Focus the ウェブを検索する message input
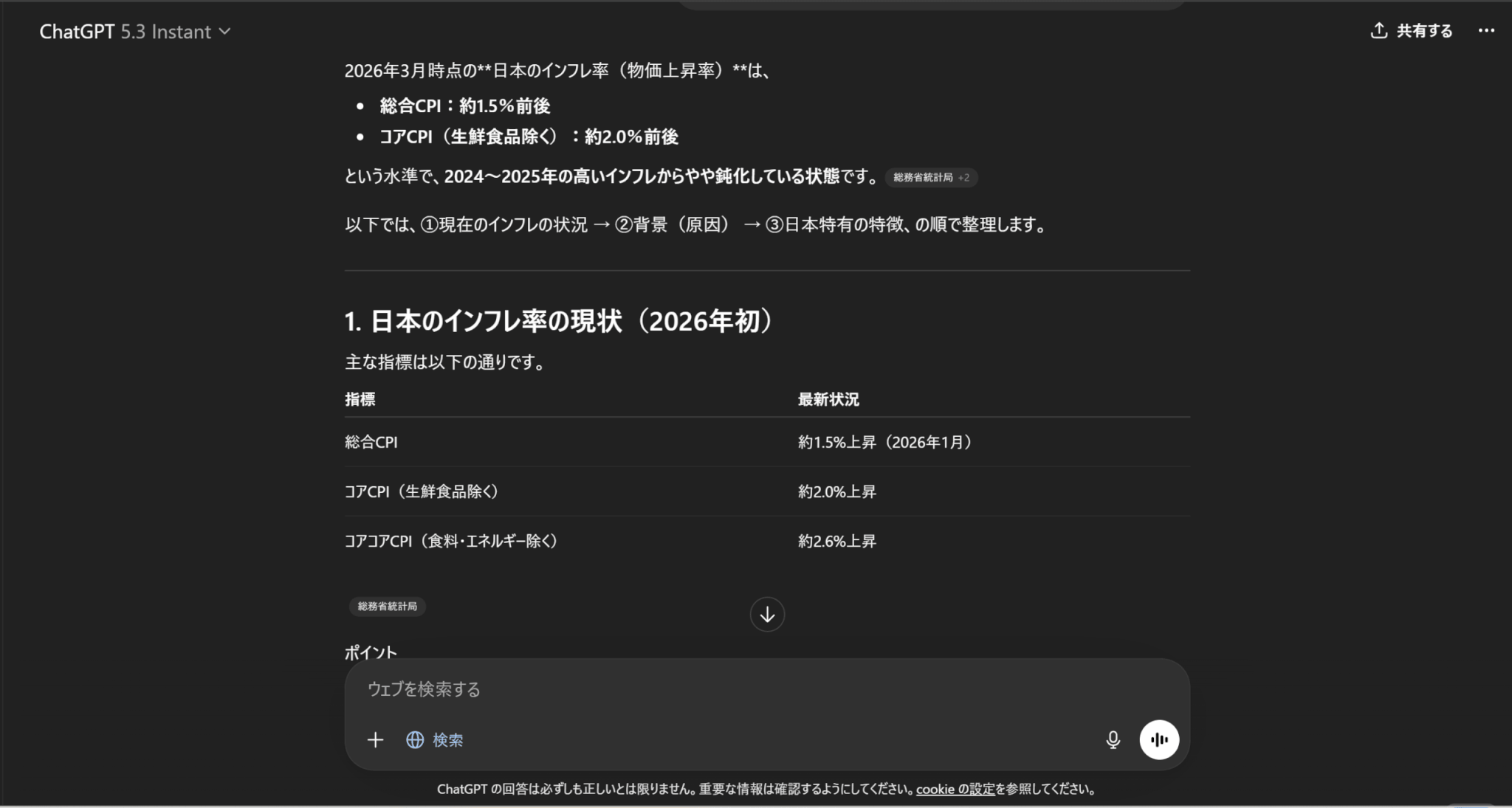The height and width of the screenshot is (808, 1512). (738, 689)
